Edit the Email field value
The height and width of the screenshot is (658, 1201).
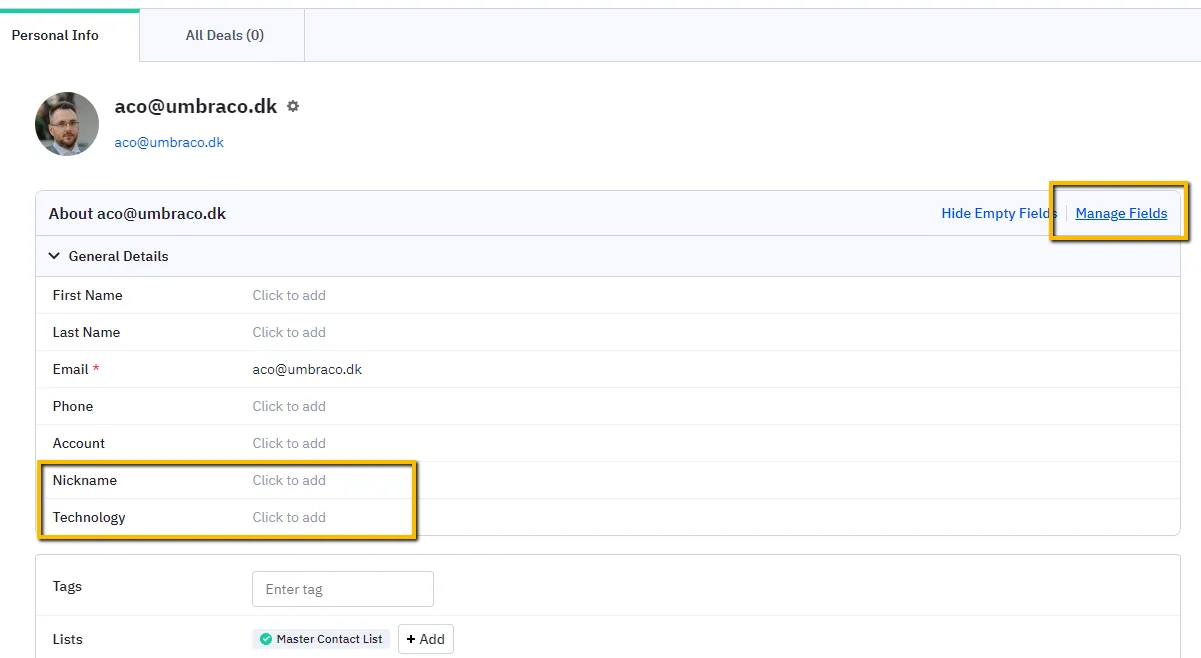(307, 369)
